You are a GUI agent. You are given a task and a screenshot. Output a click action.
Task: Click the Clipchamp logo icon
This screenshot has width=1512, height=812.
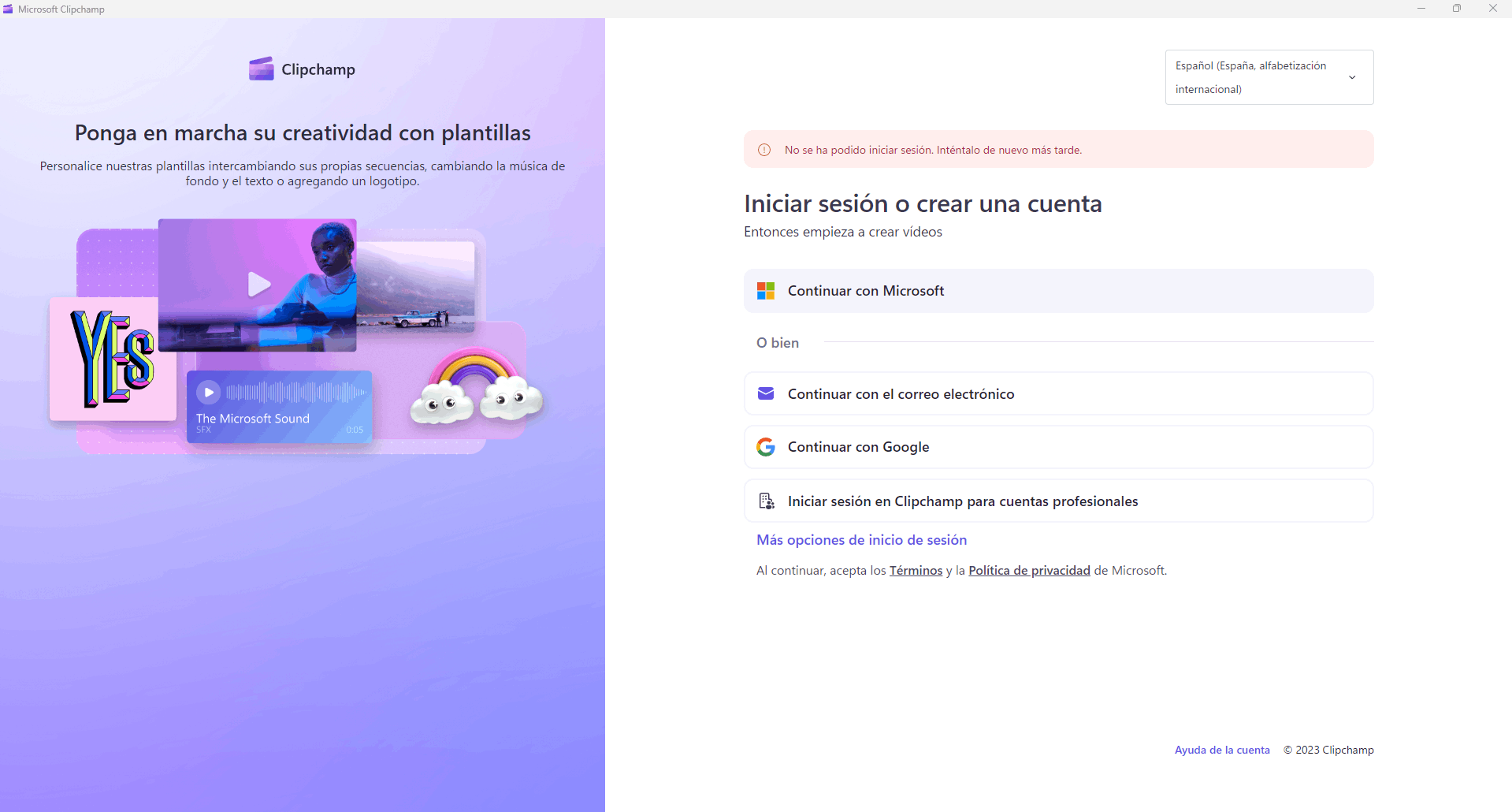point(261,69)
